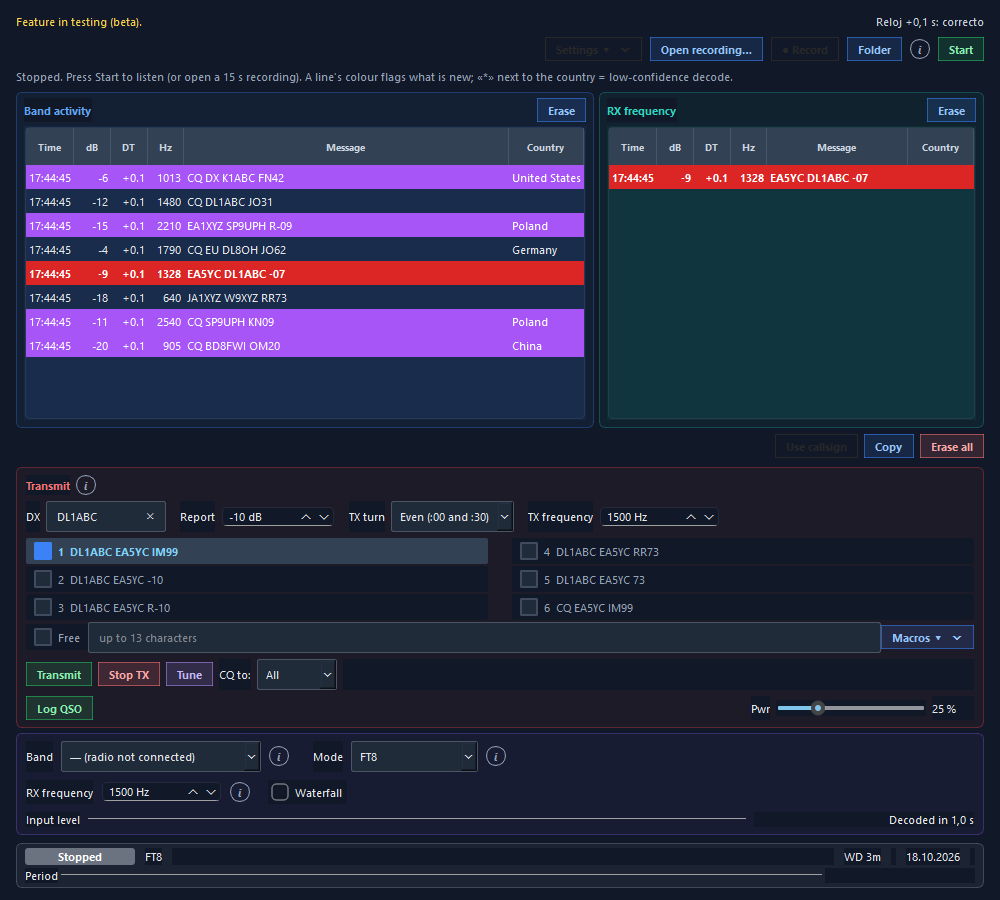This screenshot has width=1000, height=900.
Task: Open the TX turn dropdown
Action: point(452,517)
